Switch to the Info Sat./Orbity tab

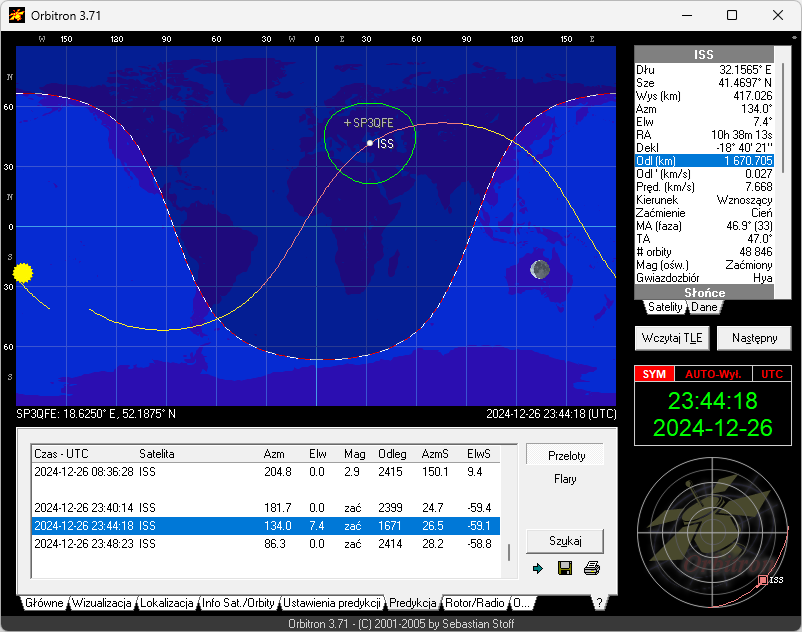[x=238, y=603]
